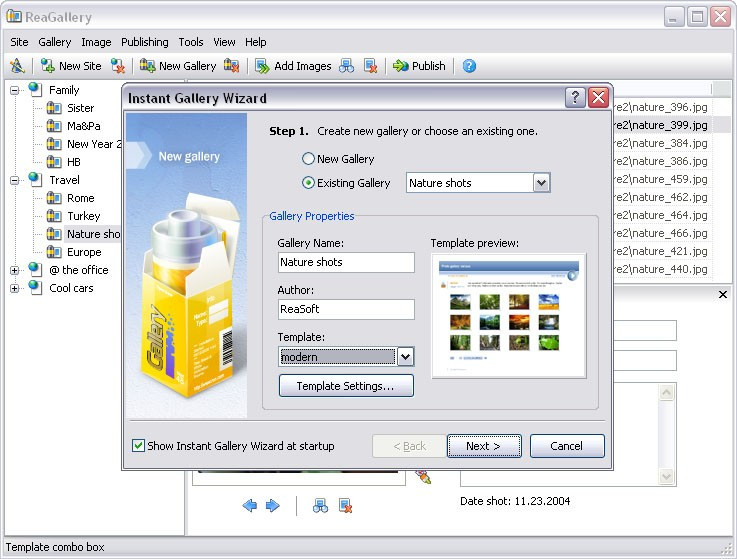Image resolution: width=737 pixels, height=559 pixels.
Task: Click the Next button in the wizard
Action: [x=484, y=446]
